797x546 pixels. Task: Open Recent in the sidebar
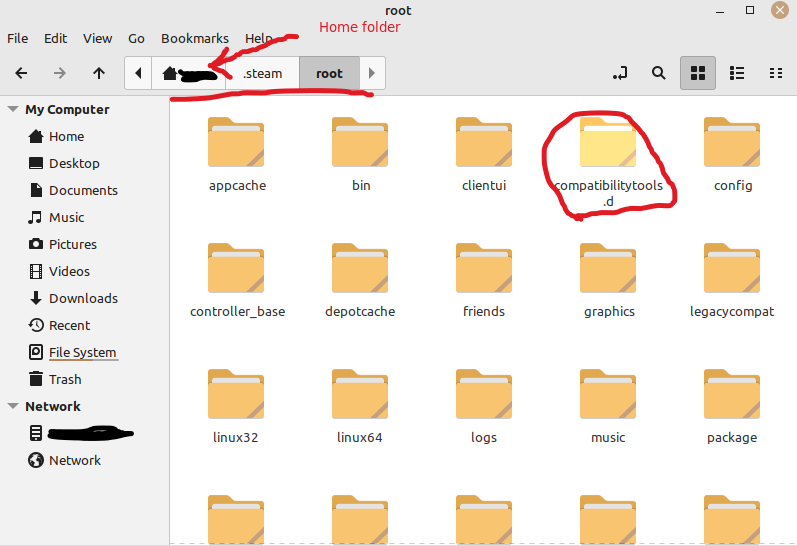[x=59, y=325]
